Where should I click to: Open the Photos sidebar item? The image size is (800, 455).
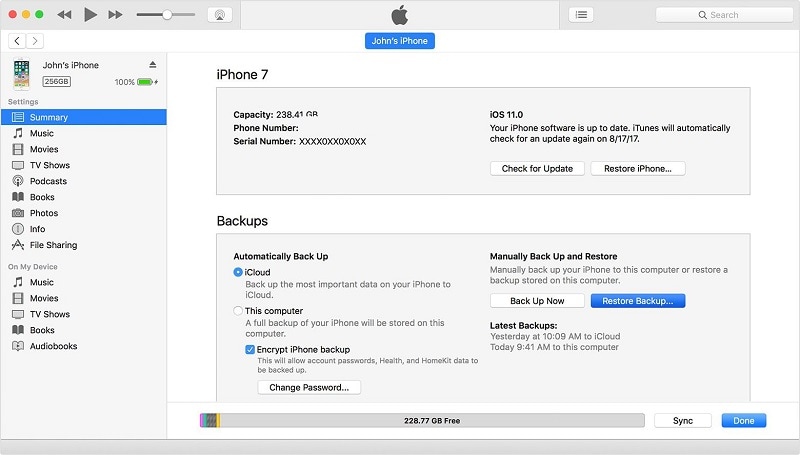pyautogui.click(x=84, y=213)
